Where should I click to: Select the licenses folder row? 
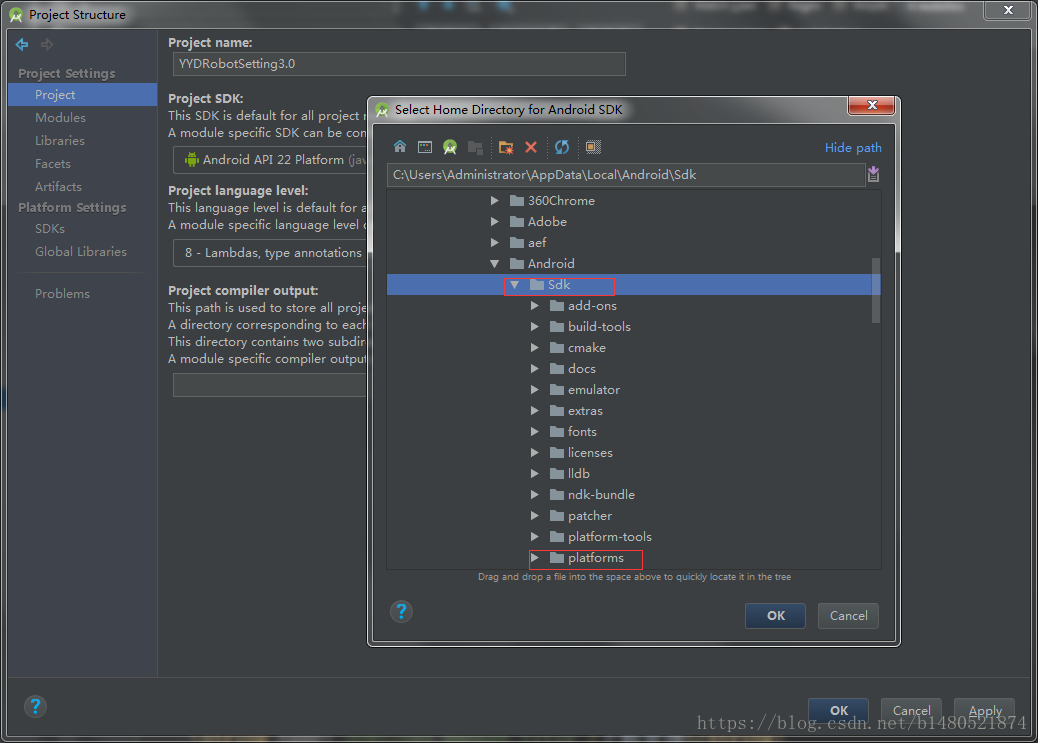coord(634,453)
